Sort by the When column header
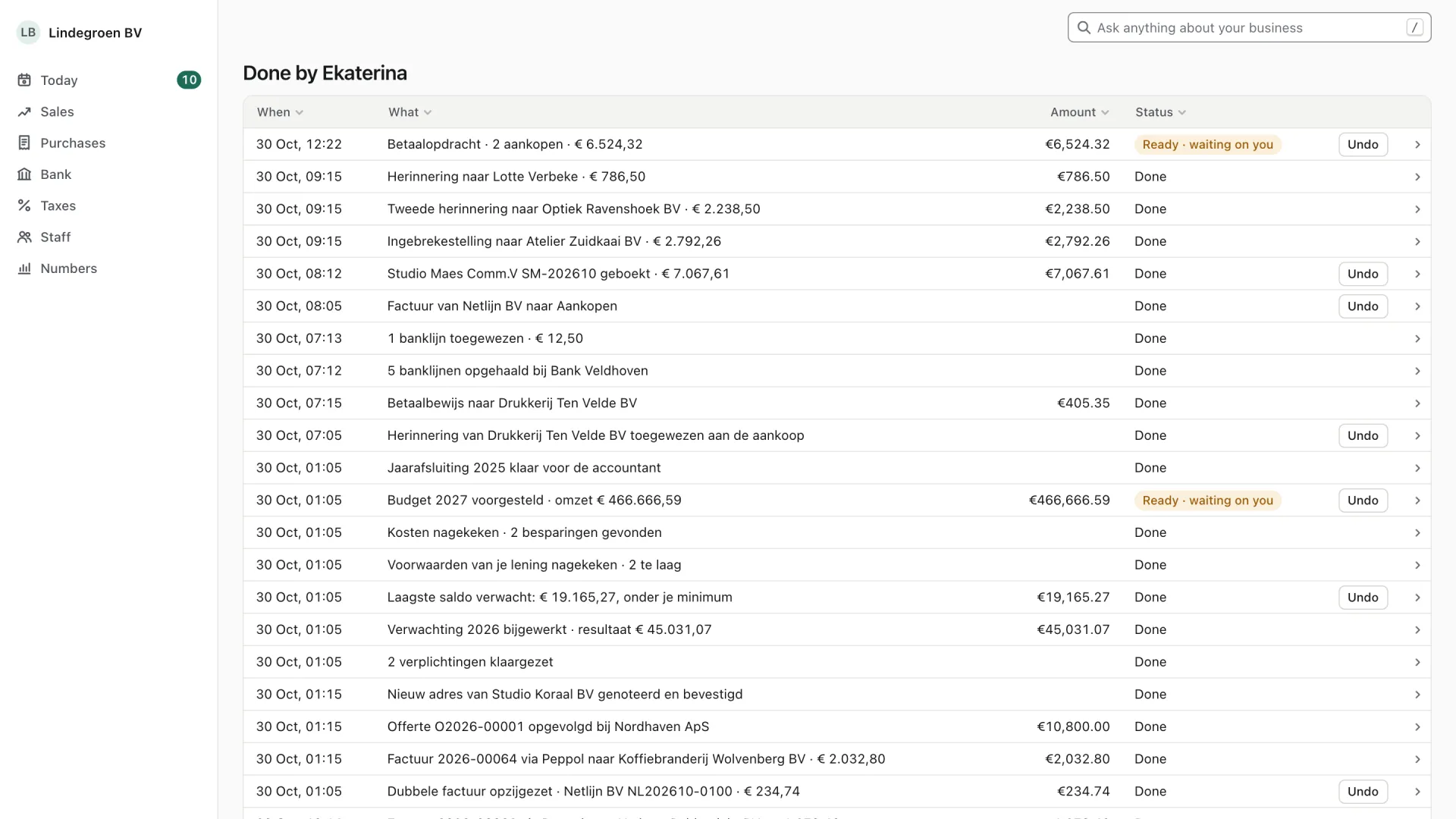This screenshot has width=1456, height=819. click(x=280, y=112)
